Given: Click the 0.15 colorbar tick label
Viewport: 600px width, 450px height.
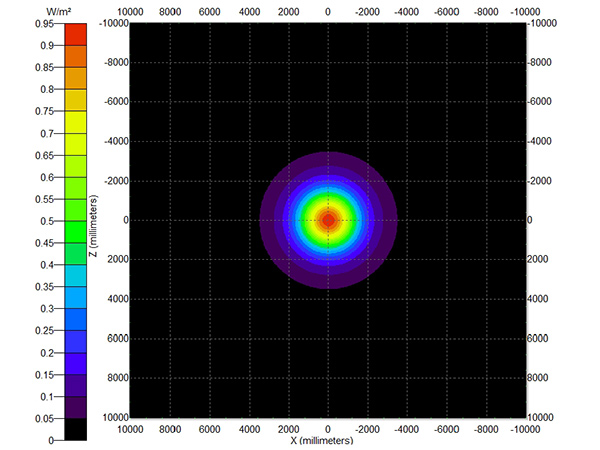Looking at the screenshot, I should [44, 375].
